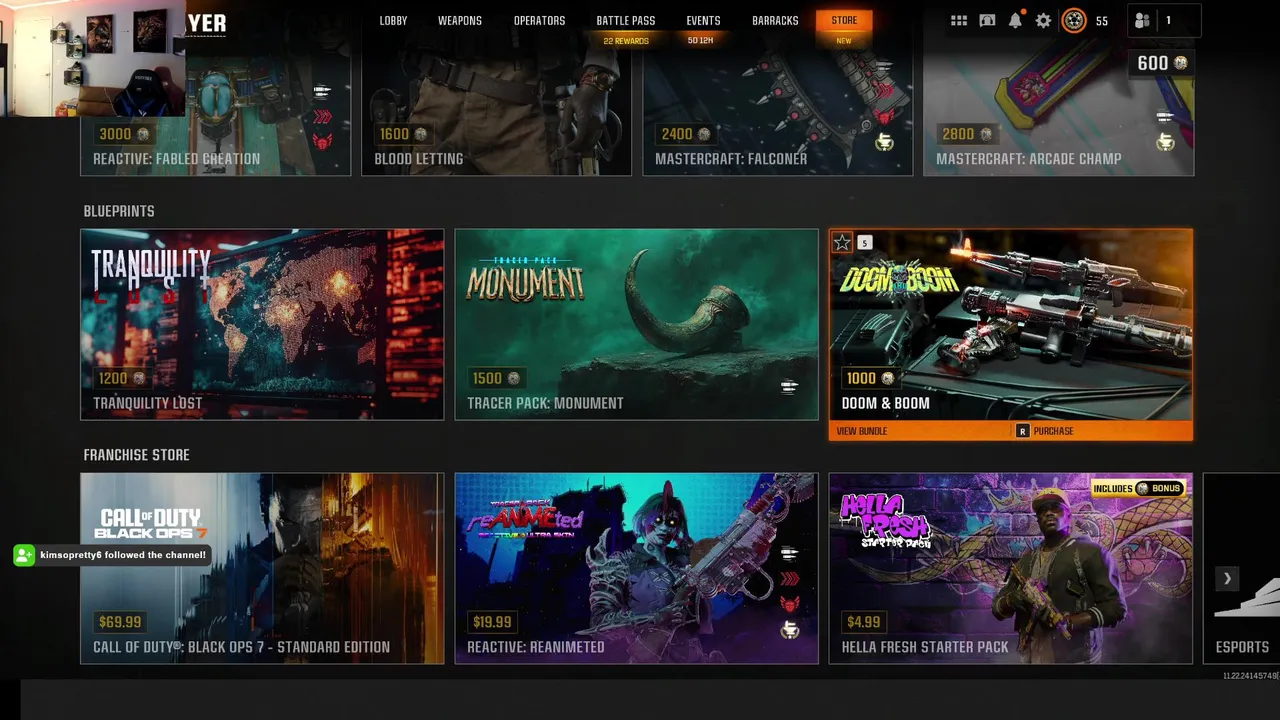Screen dimensions: 1280x720
Task: Click the tracer bullets icon on Fabled Creation card
Action: pos(322,92)
